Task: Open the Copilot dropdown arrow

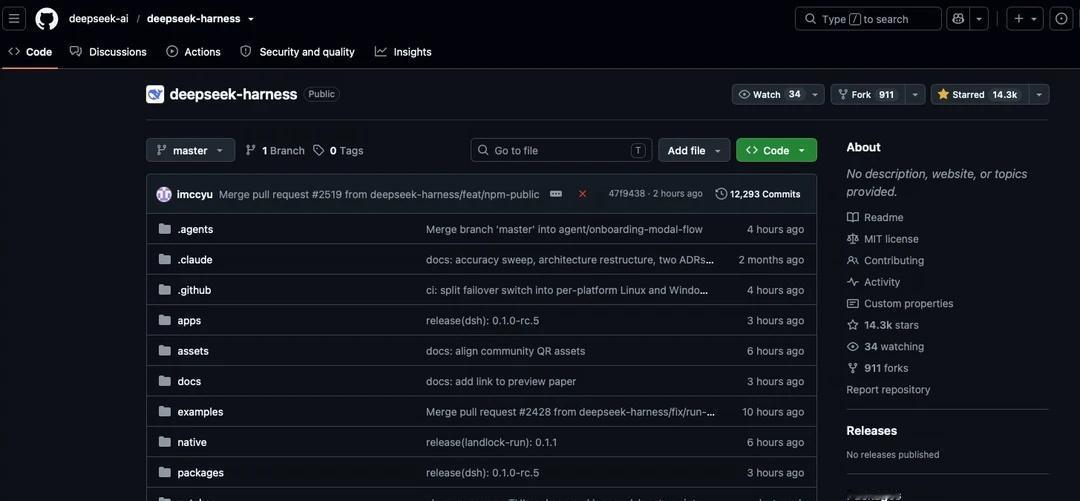Action: coord(979,19)
